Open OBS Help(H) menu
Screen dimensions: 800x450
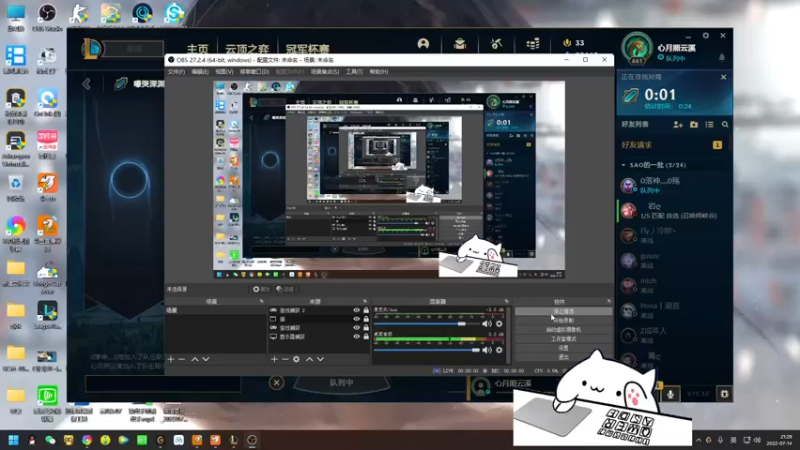(x=379, y=72)
